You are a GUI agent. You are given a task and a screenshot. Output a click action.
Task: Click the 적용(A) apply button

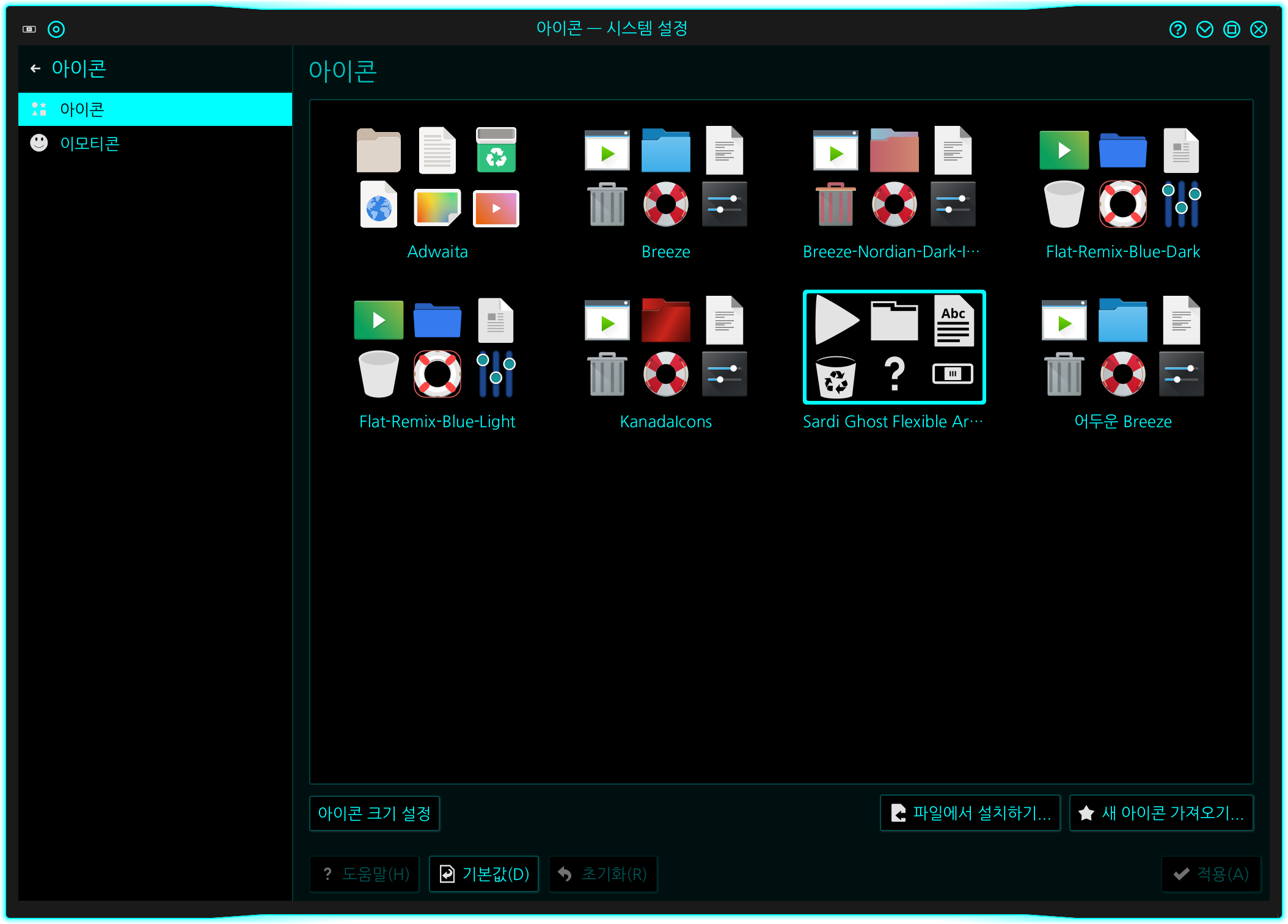pos(1210,875)
